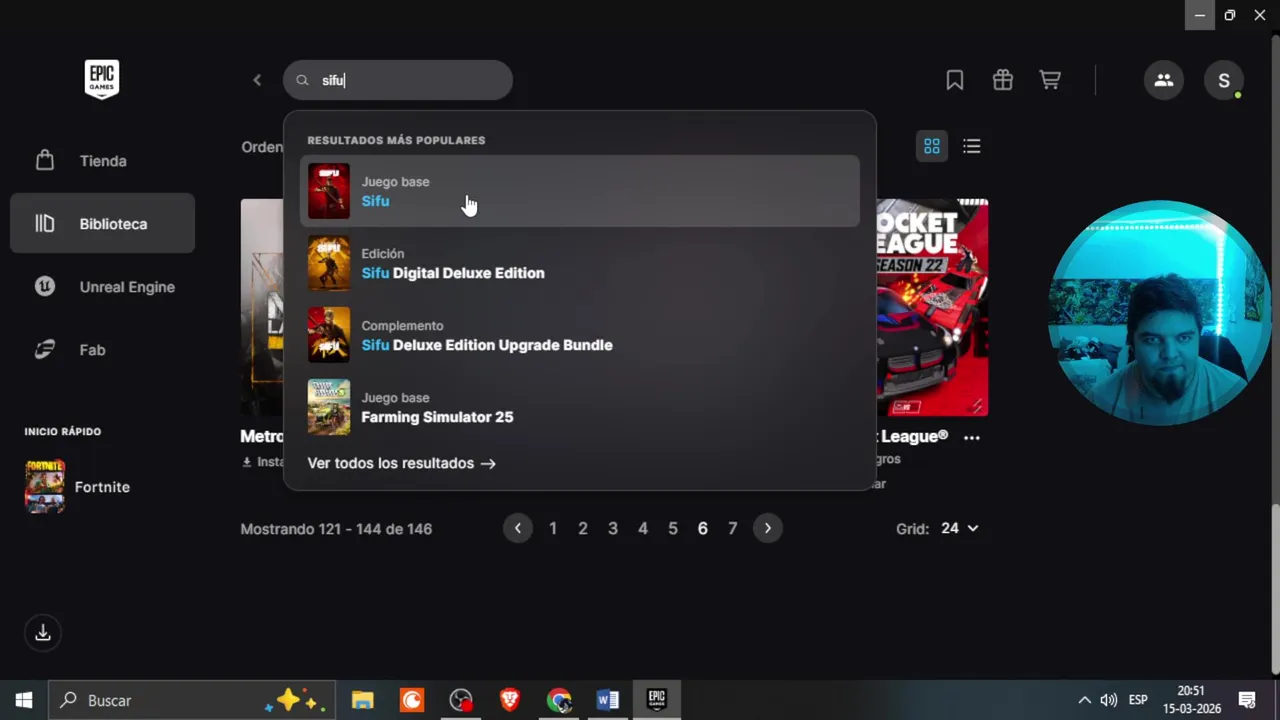This screenshot has height=720, width=1280.
Task: Open Windows Start menu
Action: point(24,700)
